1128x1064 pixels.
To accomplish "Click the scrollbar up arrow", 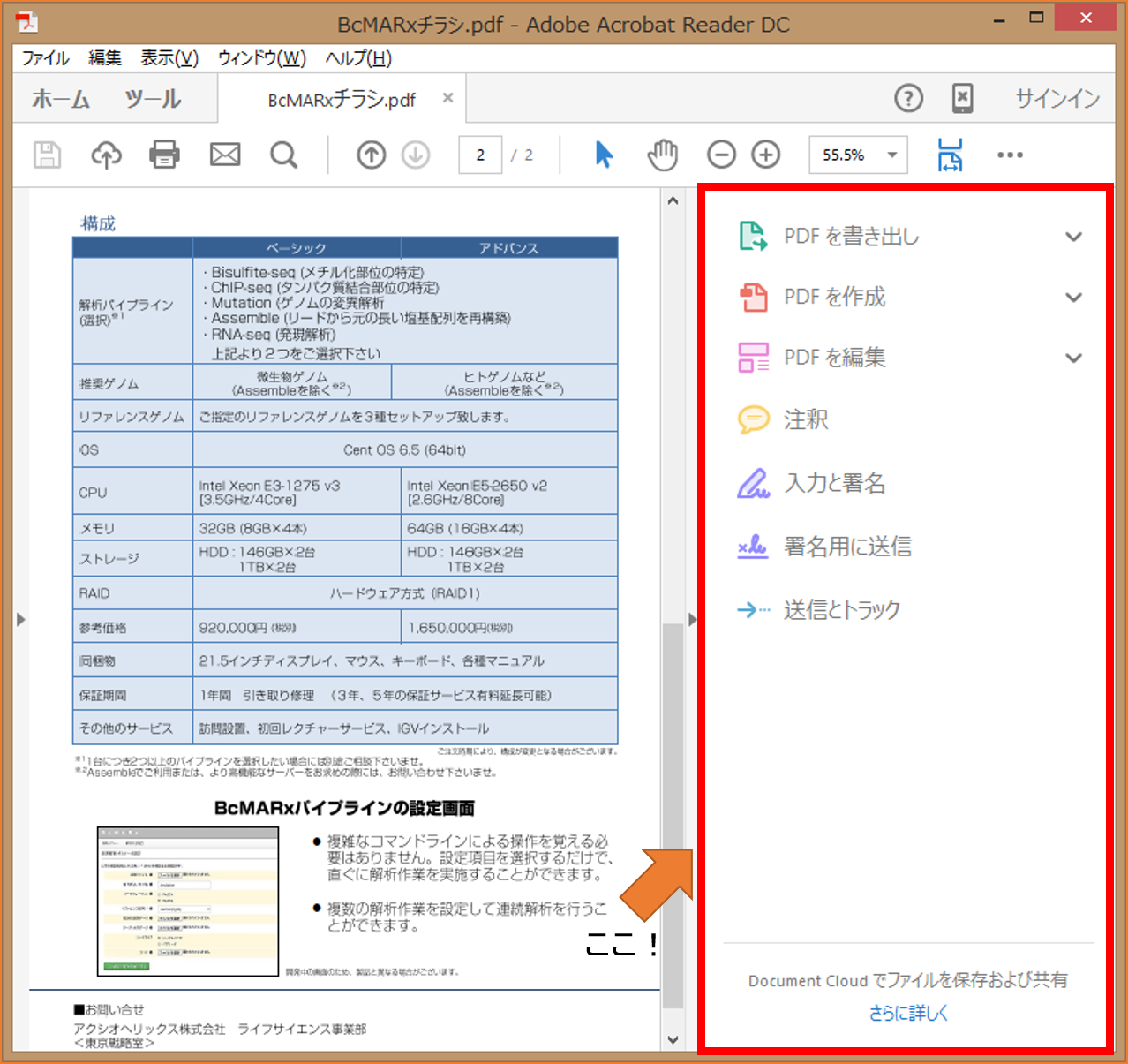I will click(673, 200).
